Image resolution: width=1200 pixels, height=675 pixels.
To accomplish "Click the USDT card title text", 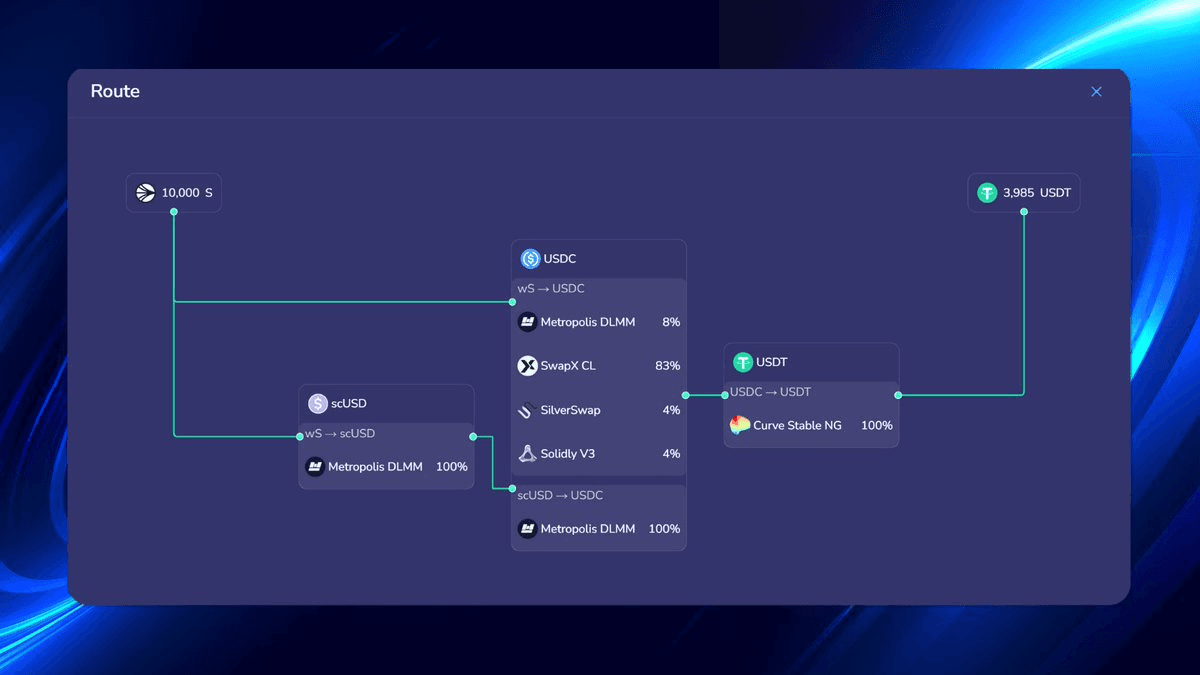I will tap(772, 362).
